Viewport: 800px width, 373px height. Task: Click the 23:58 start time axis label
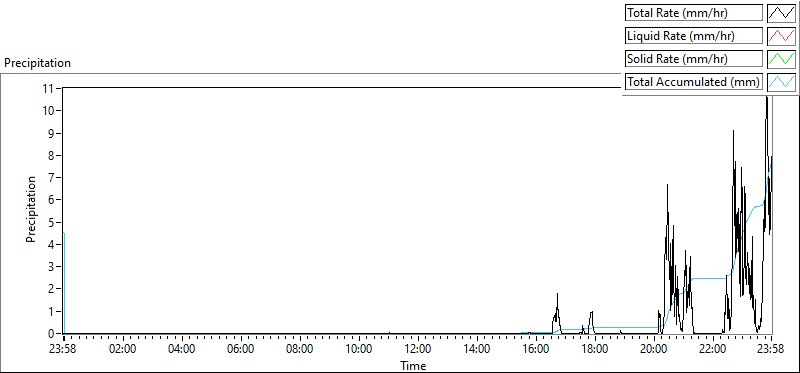coord(64,350)
